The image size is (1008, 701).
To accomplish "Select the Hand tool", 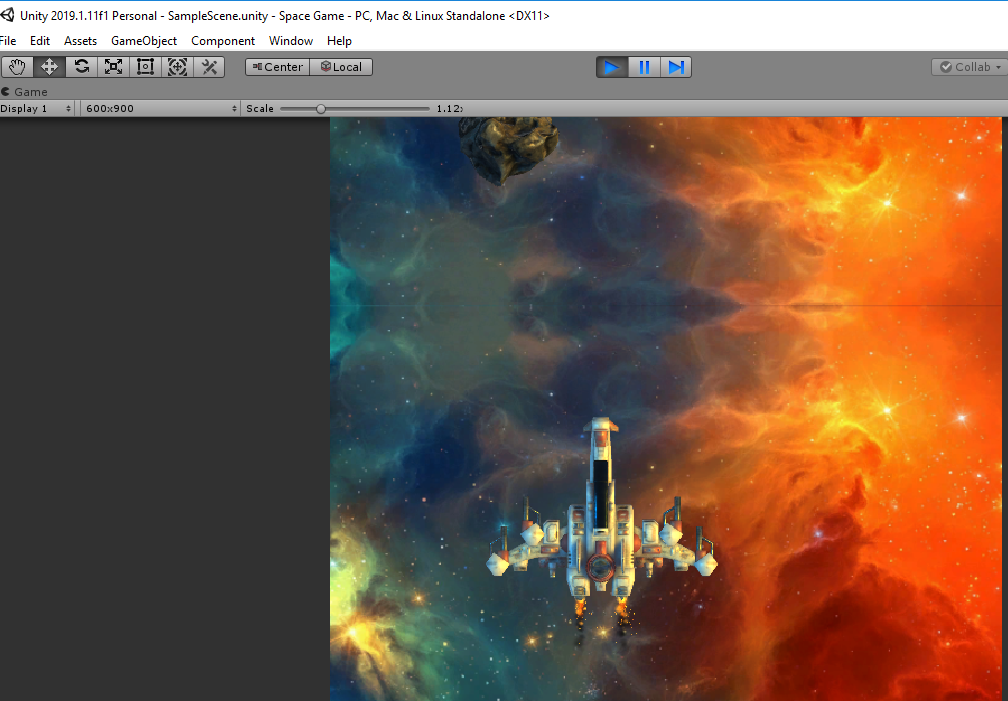I will point(17,67).
